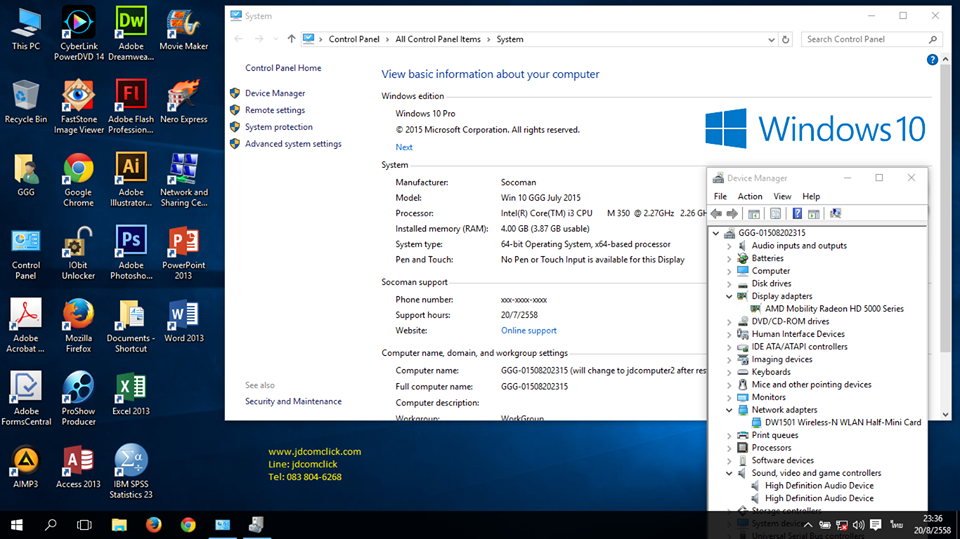Image resolution: width=960 pixels, height=539 pixels.
Task: Expand the Batteries tree node
Action: 729,258
